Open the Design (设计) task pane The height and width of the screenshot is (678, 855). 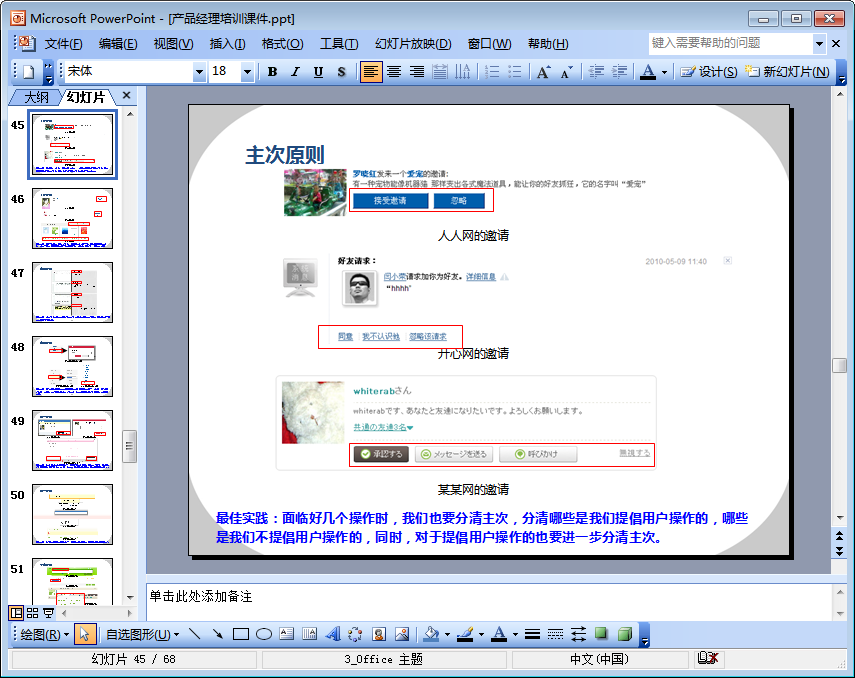point(709,71)
